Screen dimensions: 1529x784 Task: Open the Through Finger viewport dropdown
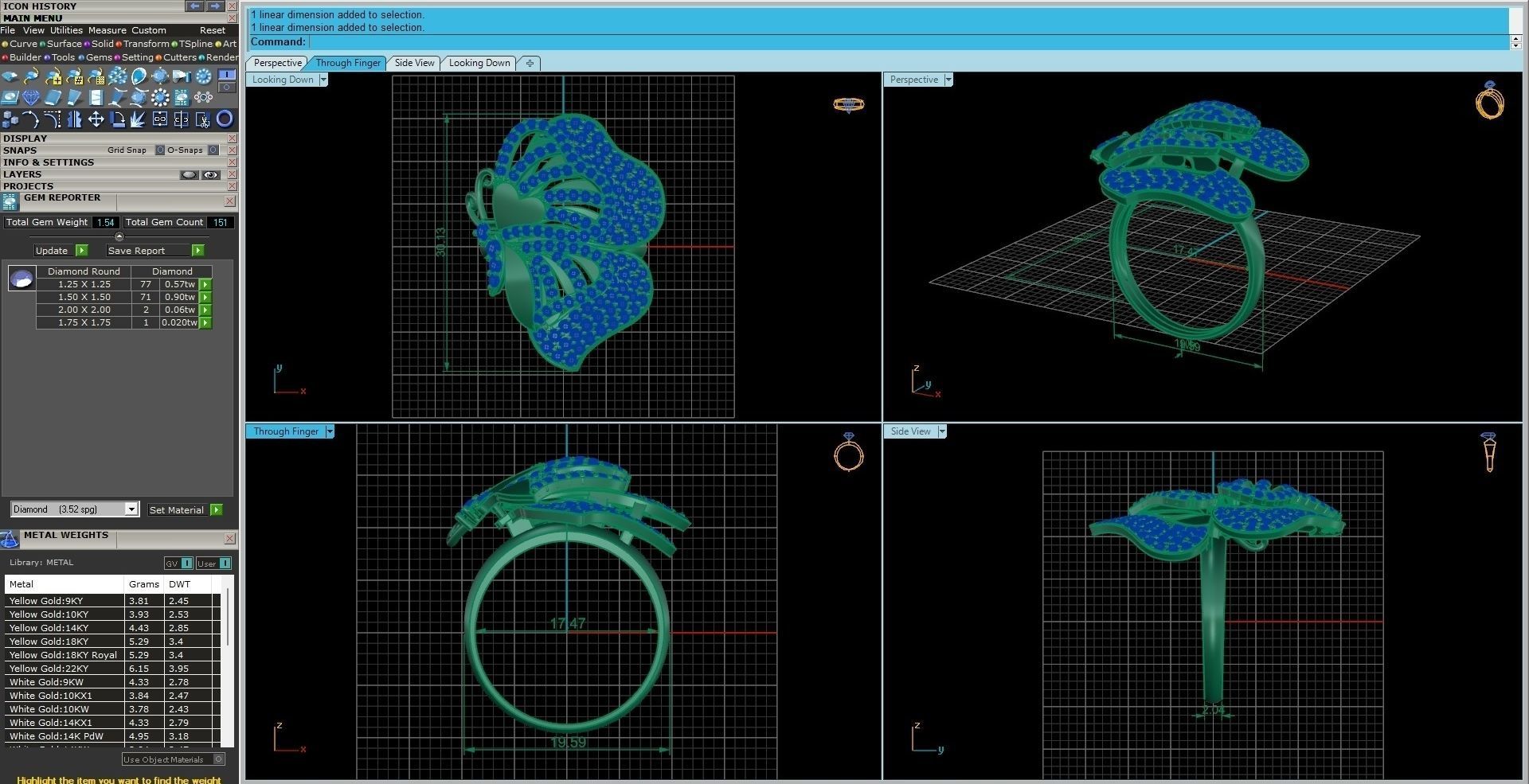tap(330, 431)
